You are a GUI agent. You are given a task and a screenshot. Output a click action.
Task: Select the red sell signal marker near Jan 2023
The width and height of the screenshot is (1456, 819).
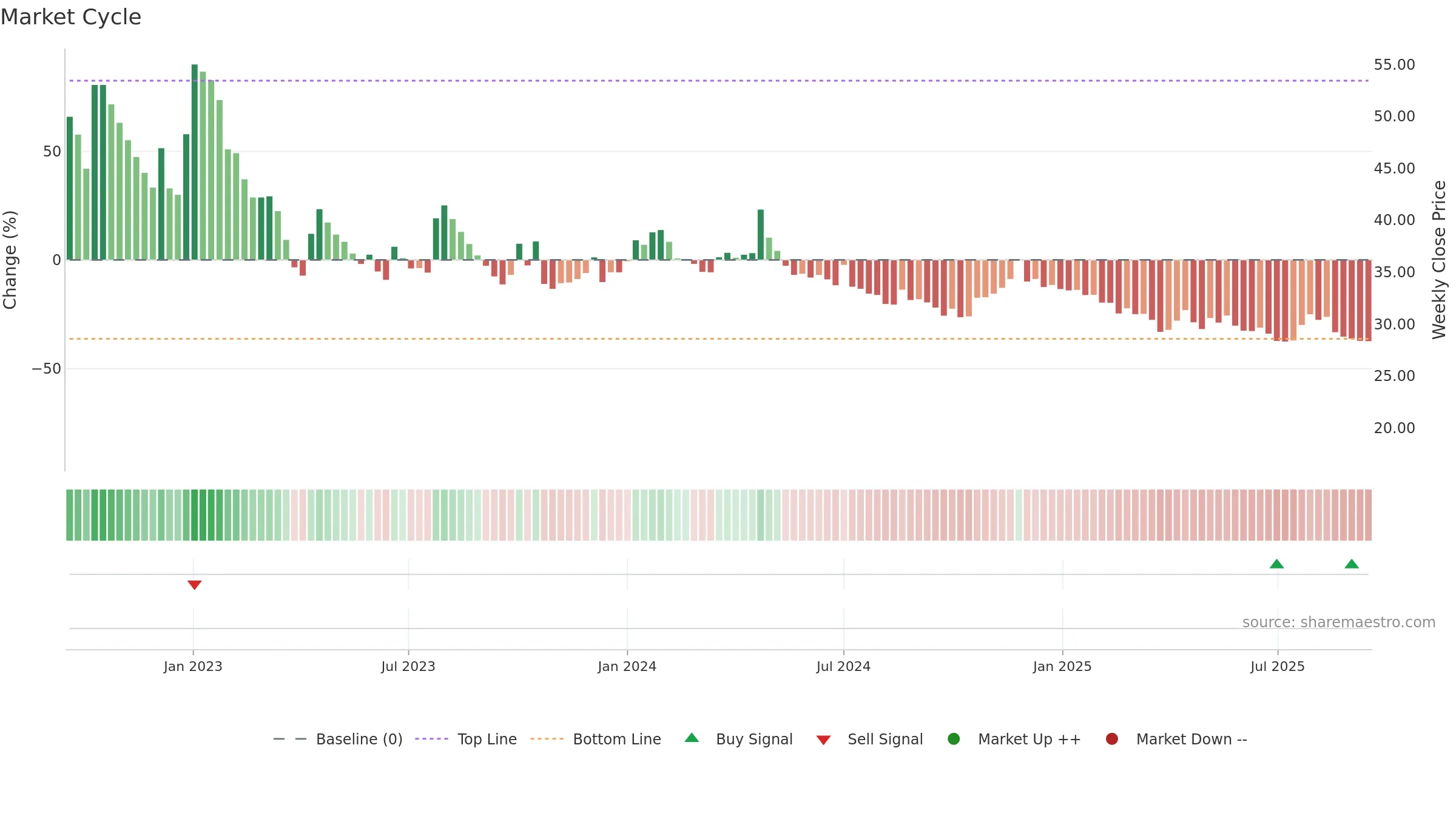[x=194, y=585]
